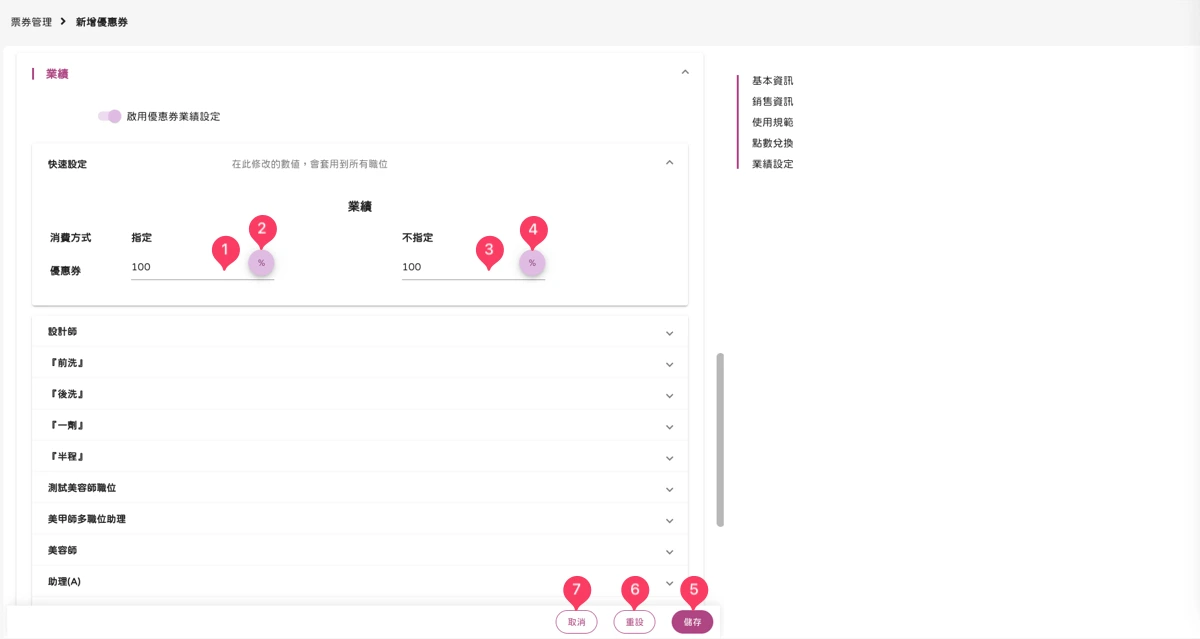This screenshot has width=1200, height=639.
Task: Expand the 『前洗』 row
Action: point(360,363)
